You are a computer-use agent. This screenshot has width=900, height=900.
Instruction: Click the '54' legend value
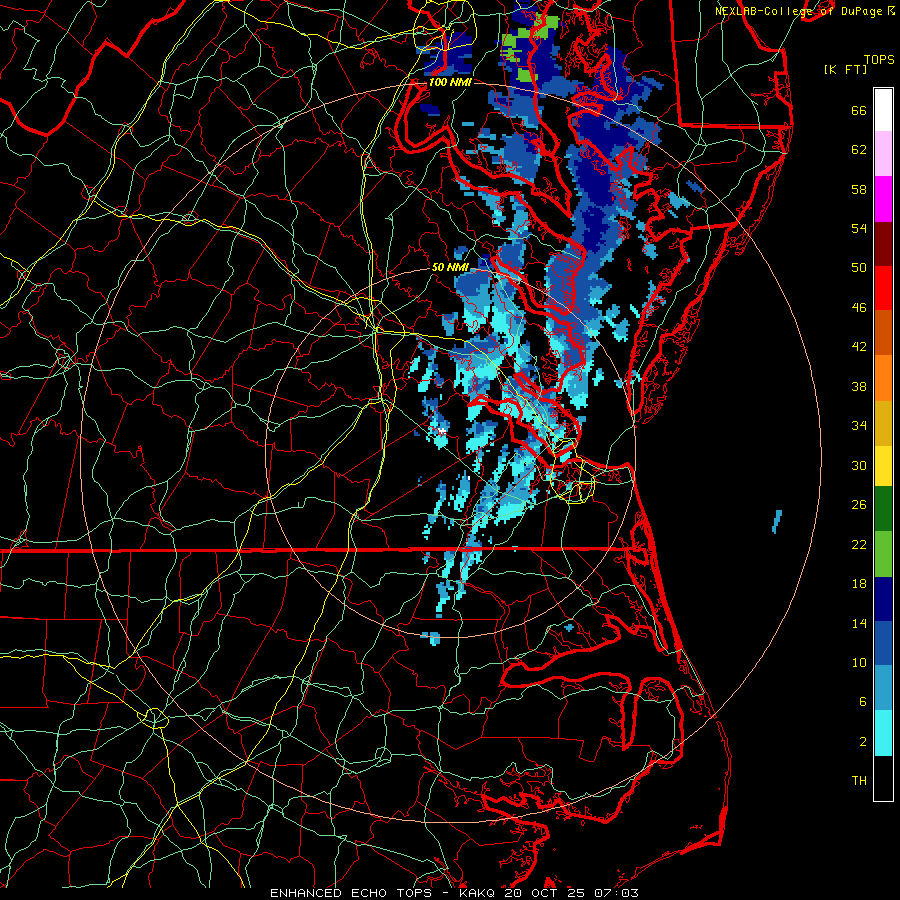(859, 228)
